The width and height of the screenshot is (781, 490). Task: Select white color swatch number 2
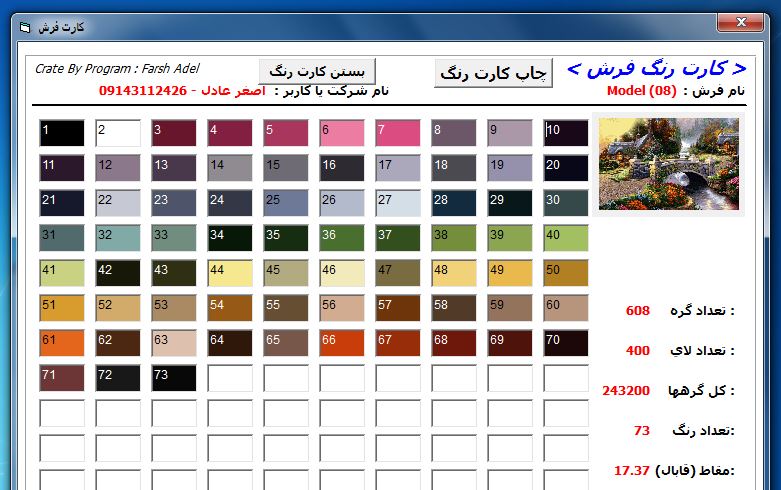[x=118, y=134]
